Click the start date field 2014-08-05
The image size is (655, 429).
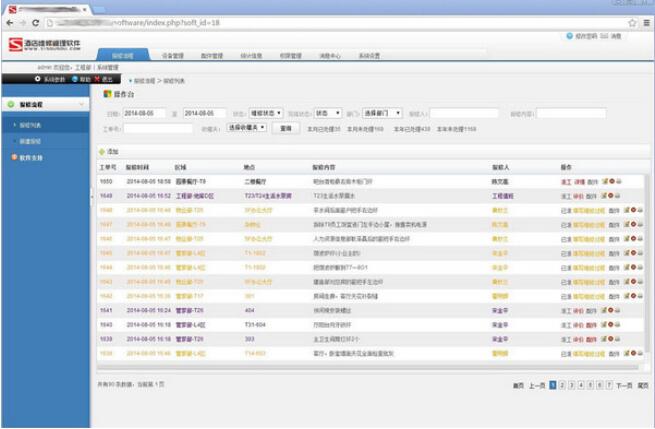pos(143,114)
